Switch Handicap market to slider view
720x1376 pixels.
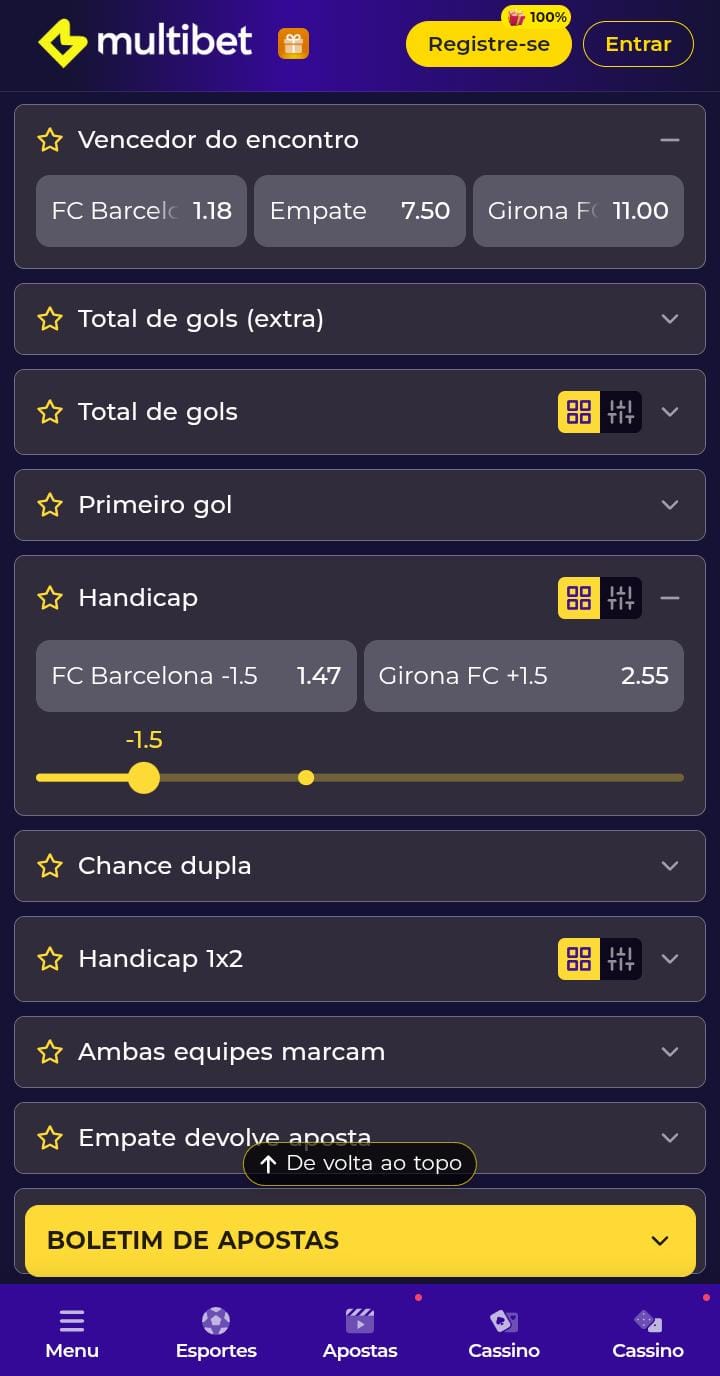[621, 598]
